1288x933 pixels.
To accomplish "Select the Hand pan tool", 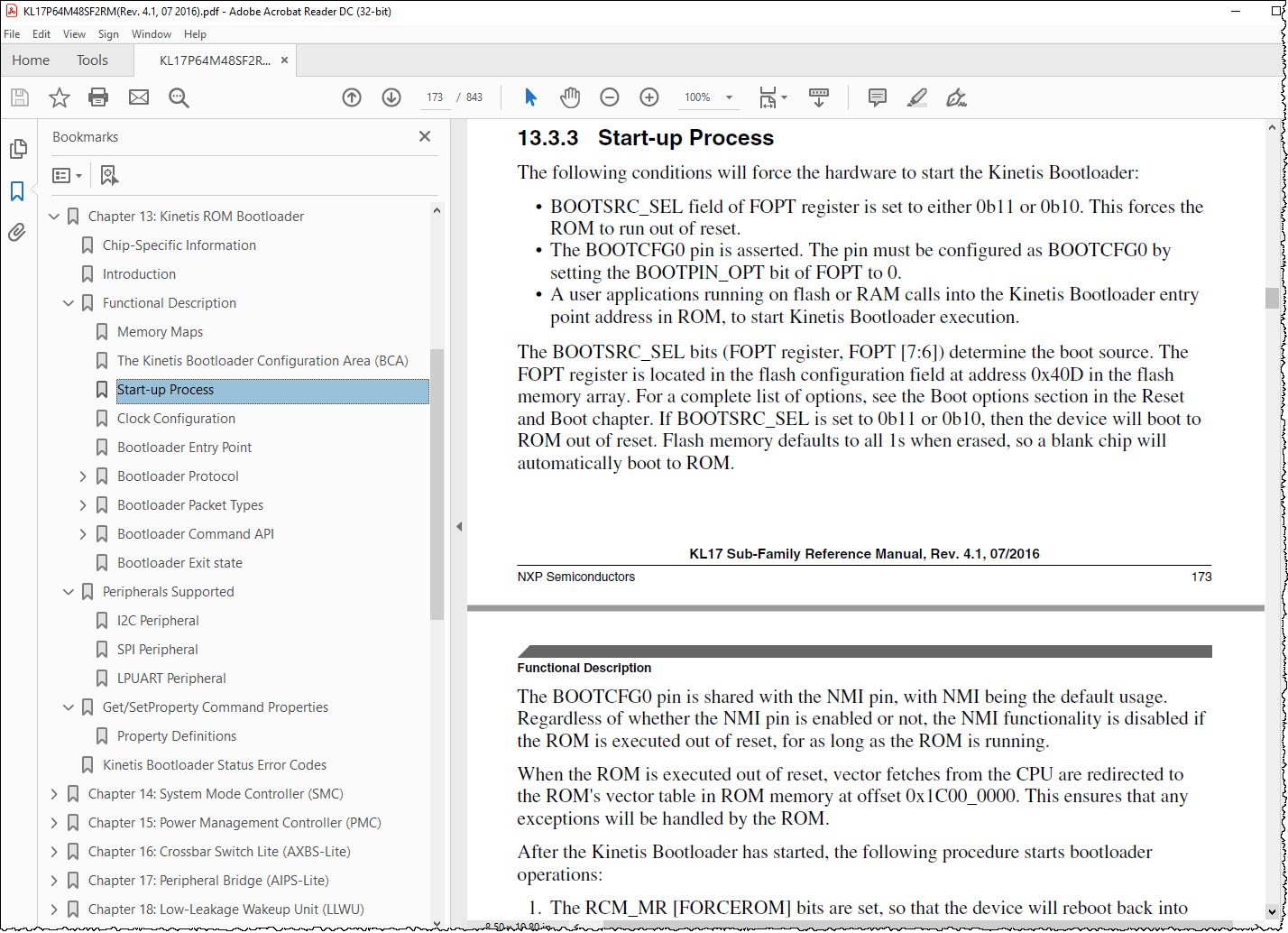I will pos(570,97).
